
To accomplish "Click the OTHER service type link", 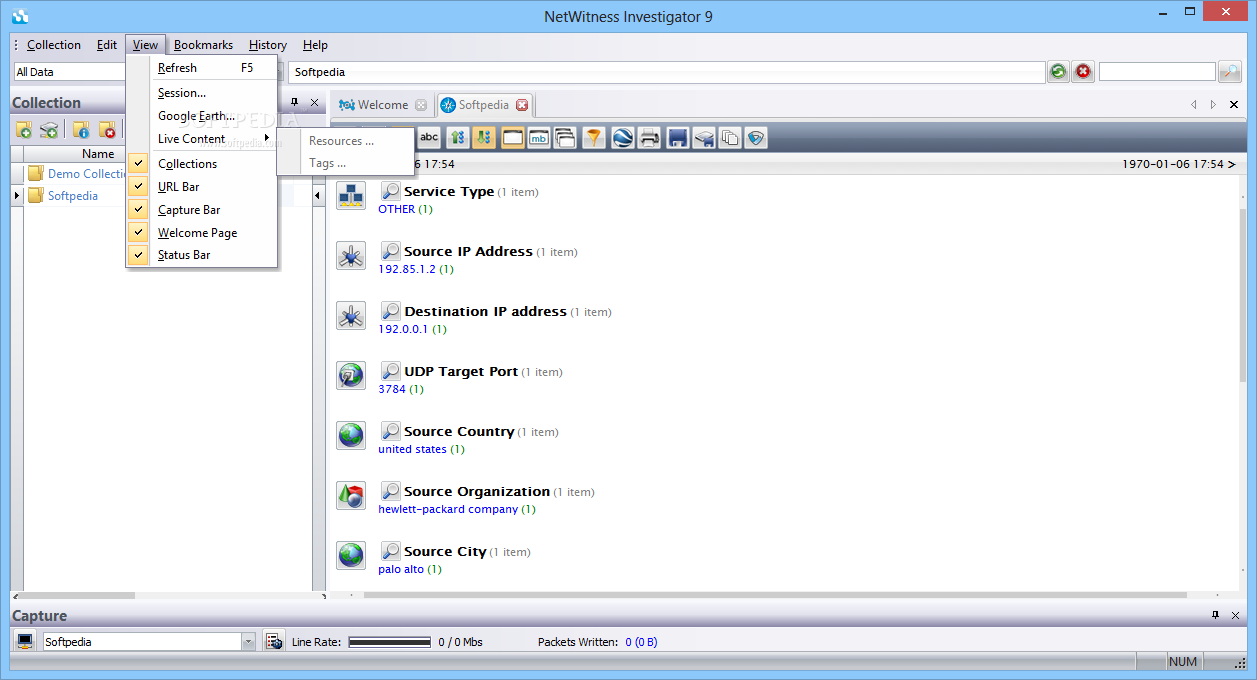I will (x=396, y=209).
